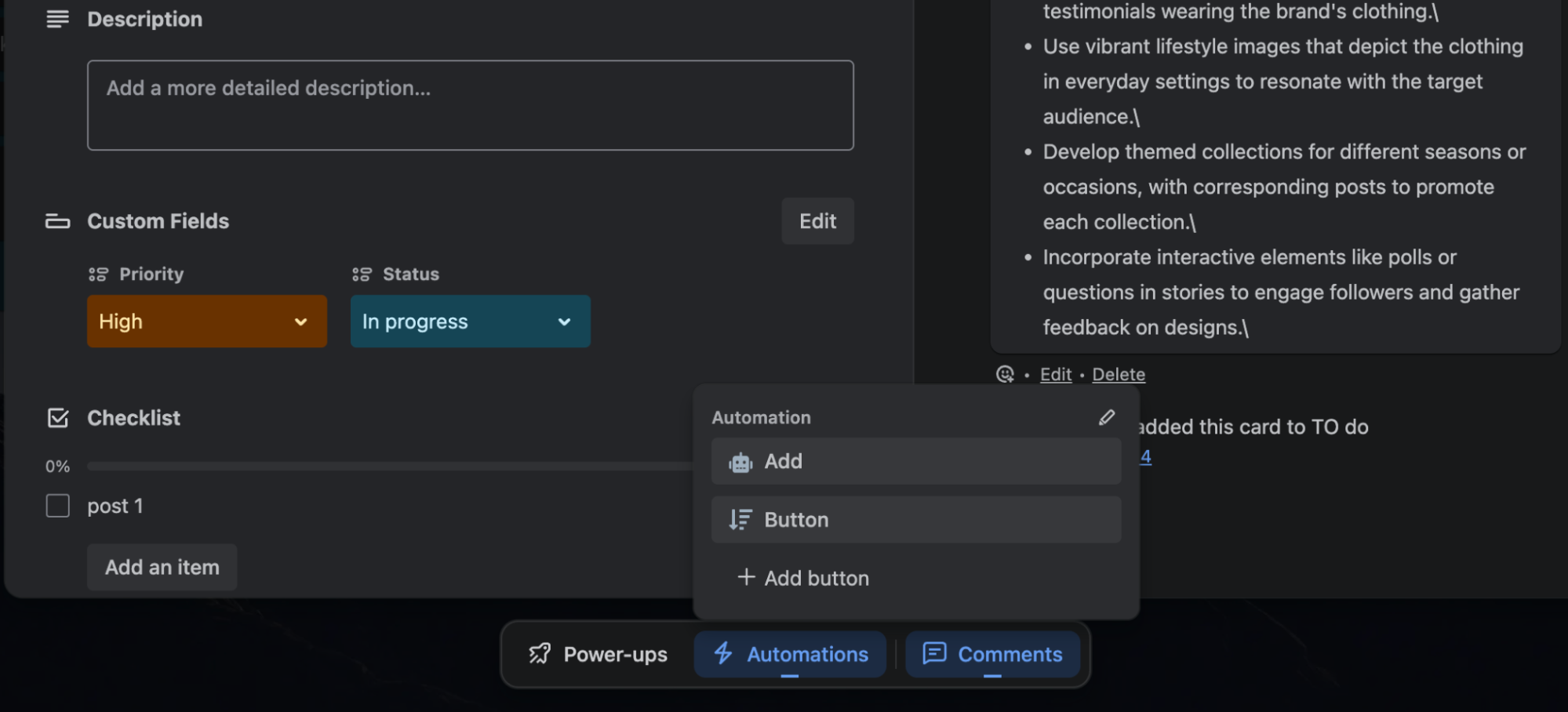Open the emoji reaction icon near Edit
Viewport: 1568px width, 712px height.
(1004, 374)
